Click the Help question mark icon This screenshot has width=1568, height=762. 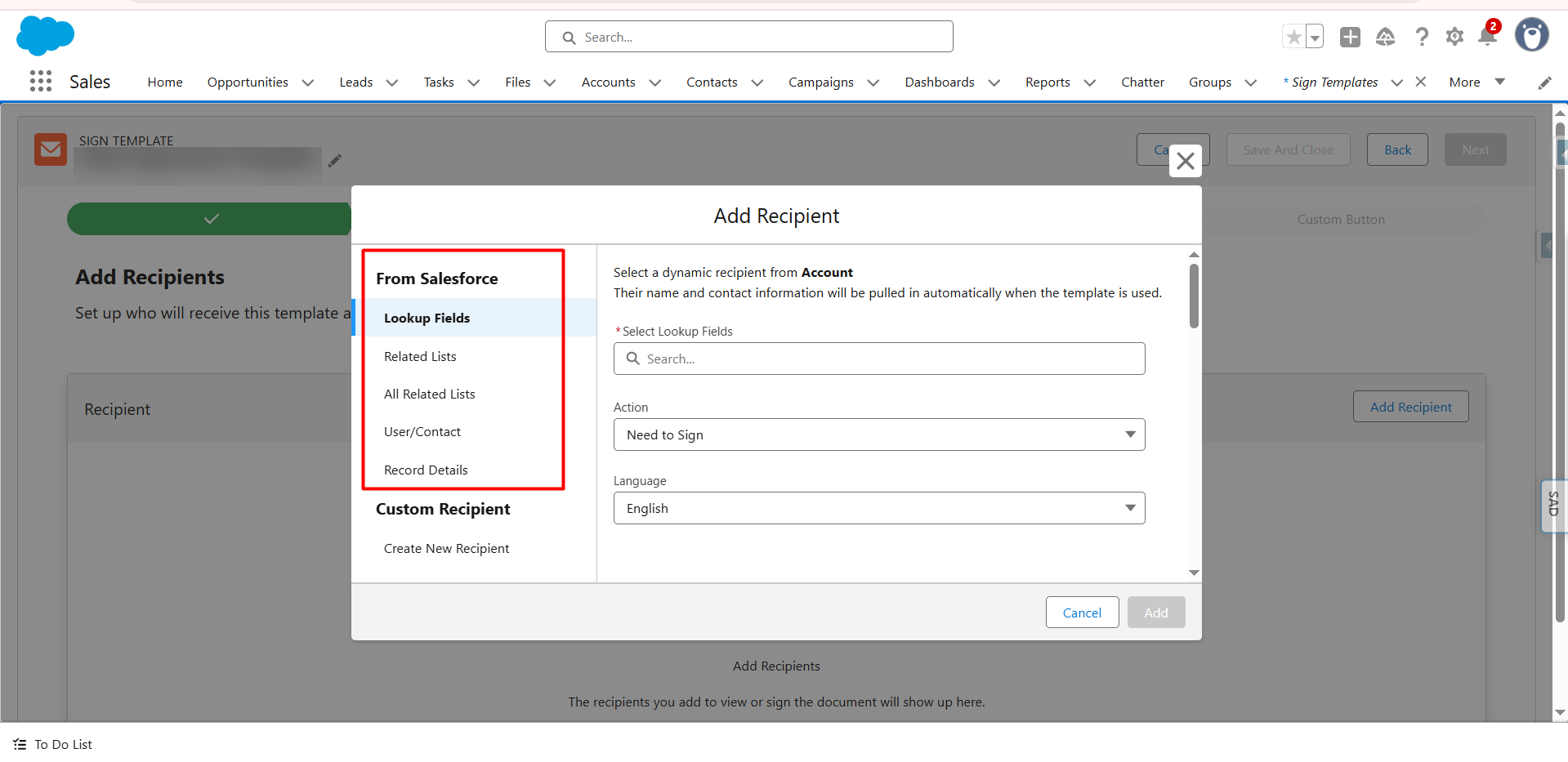point(1422,37)
